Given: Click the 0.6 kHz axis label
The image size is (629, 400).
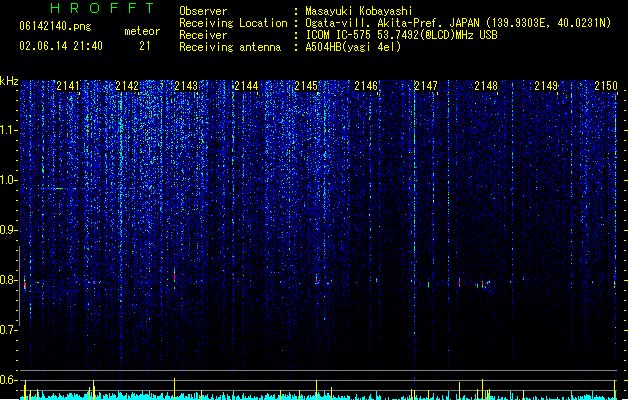Looking at the screenshot, I should coord(9,380).
